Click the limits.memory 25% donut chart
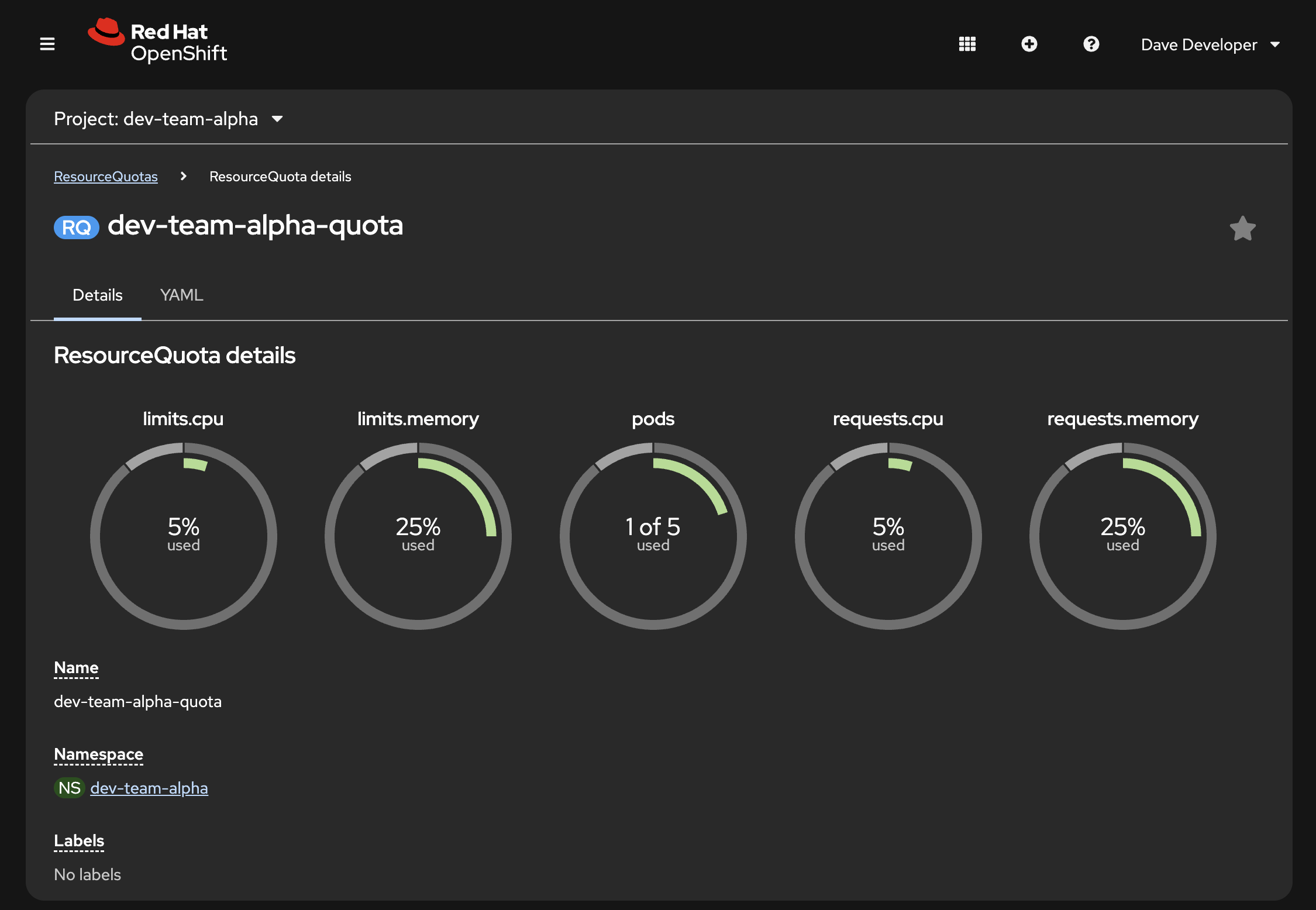 [x=418, y=536]
